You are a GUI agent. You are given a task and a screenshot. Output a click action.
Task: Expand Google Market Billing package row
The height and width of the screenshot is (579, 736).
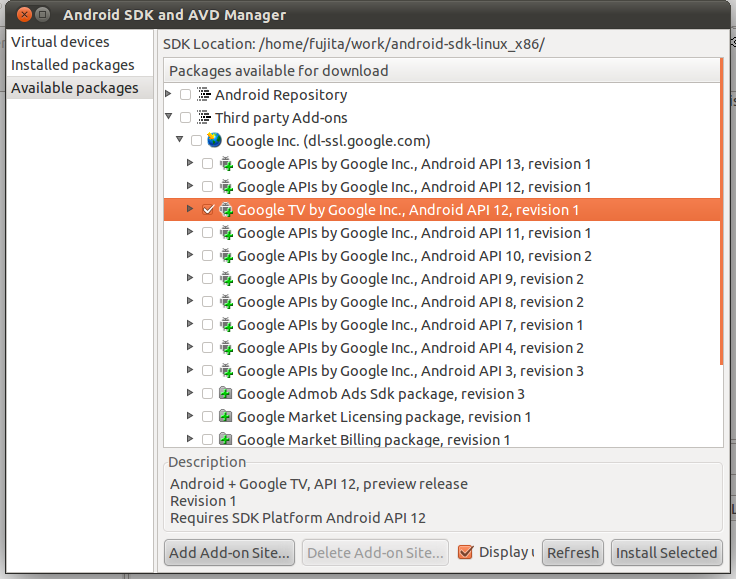pyautogui.click(x=190, y=439)
